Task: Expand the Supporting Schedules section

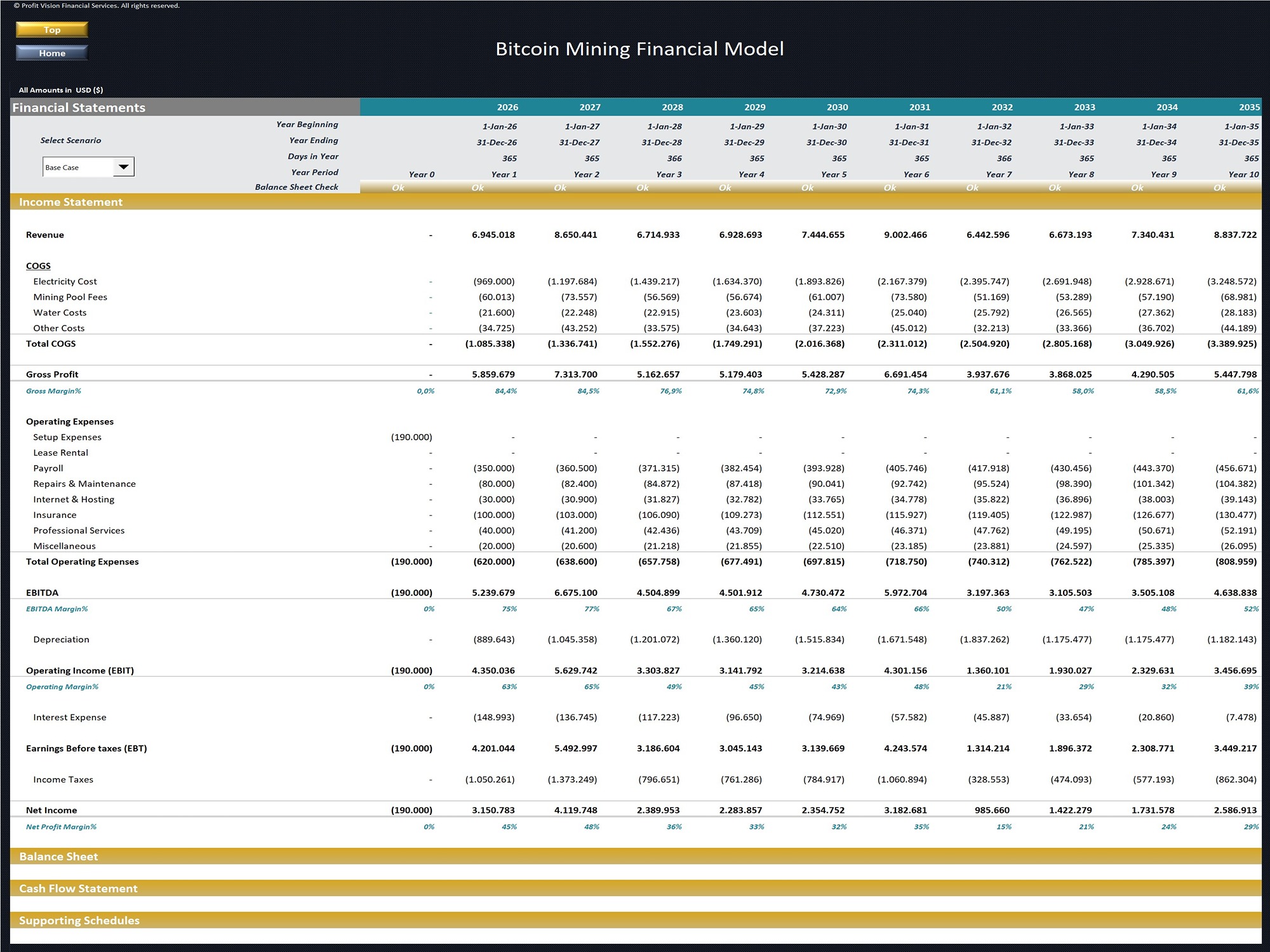Action: coord(79,920)
